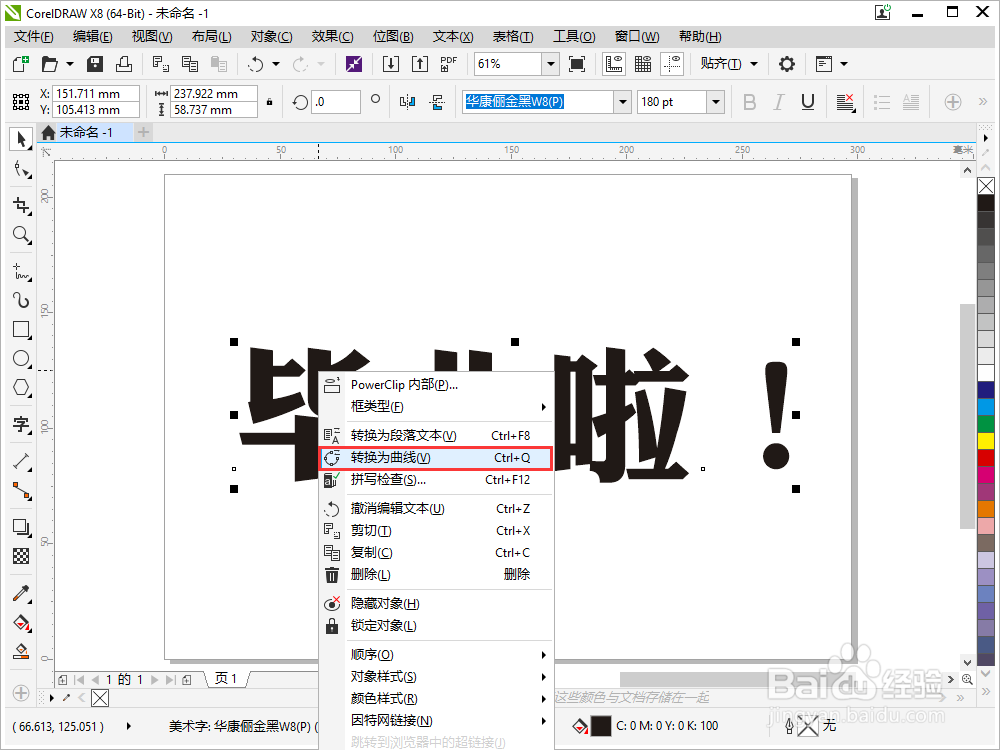Viewport: 1000px width, 750px height.
Task: Select the Parallel Dimension tool
Action: tap(21, 460)
